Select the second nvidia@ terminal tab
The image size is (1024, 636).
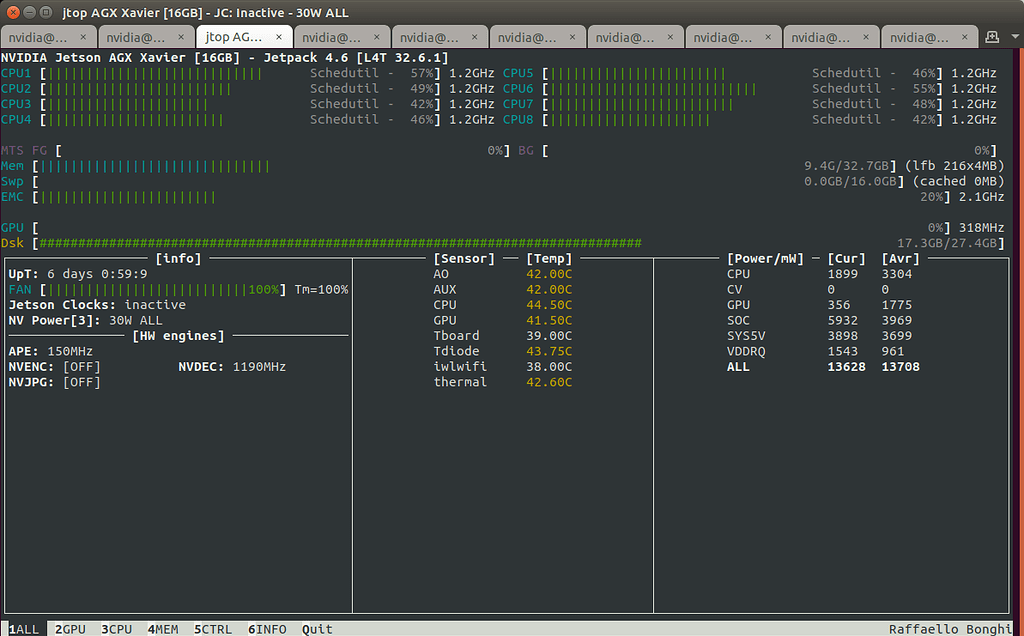138,38
